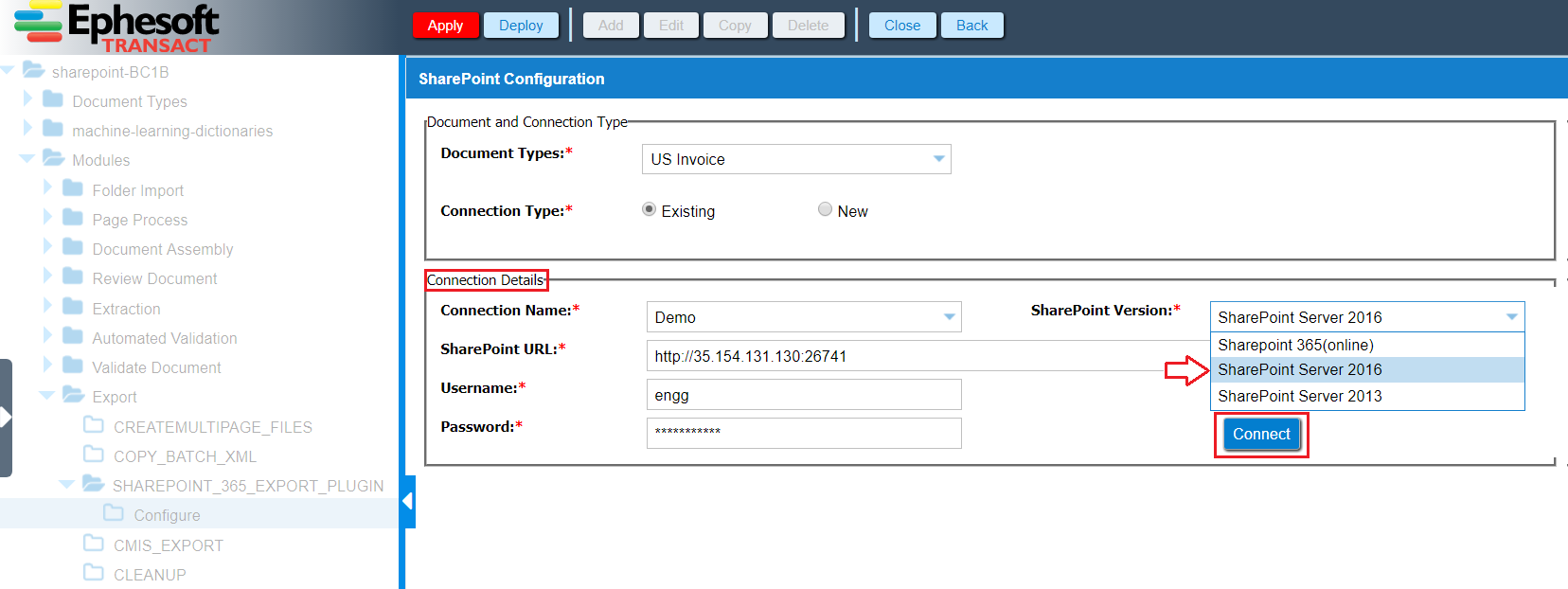The image size is (1568, 589).
Task: Collapse the Export module arrow
Action: [46, 396]
